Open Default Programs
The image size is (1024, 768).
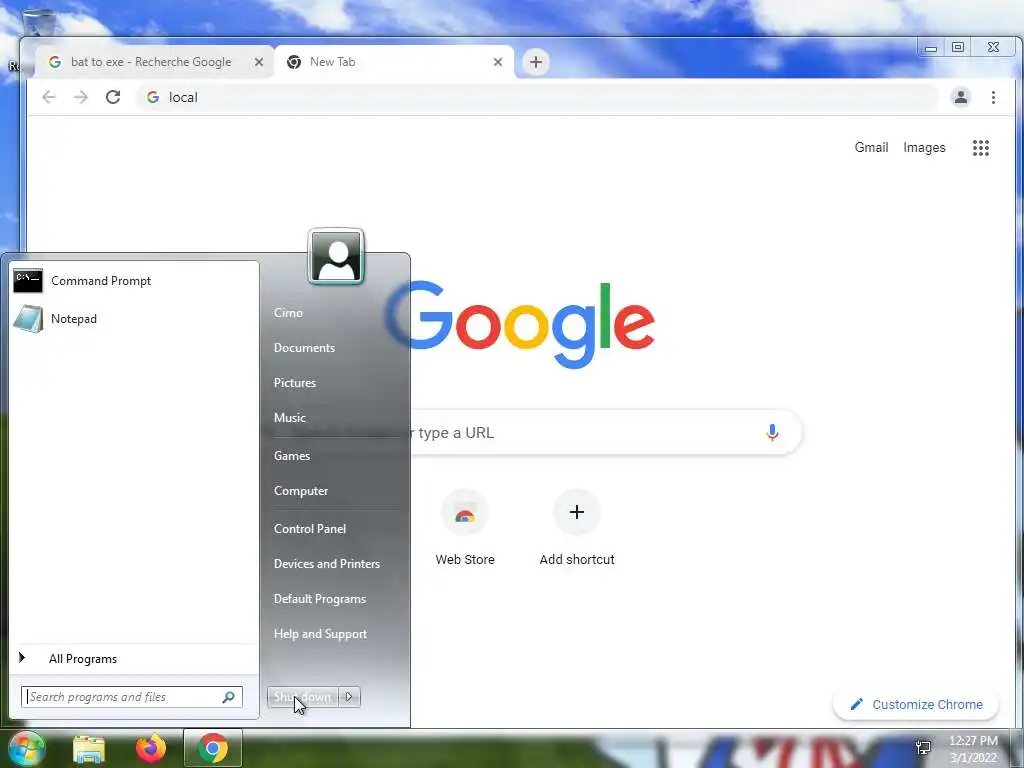pyautogui.click(x=319, y=599)
